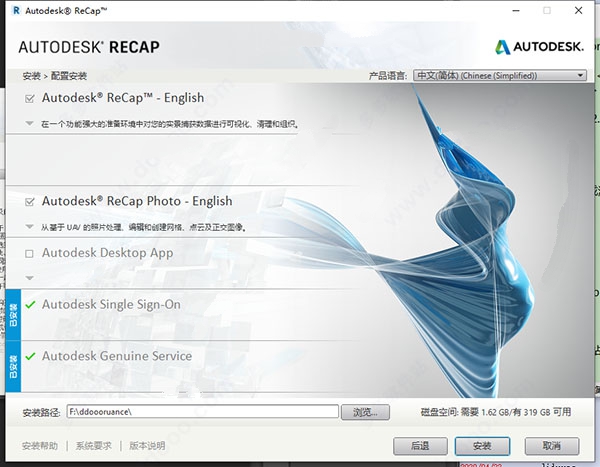
Task: Click the 浏览... browse button
Action: click(365, 412)
